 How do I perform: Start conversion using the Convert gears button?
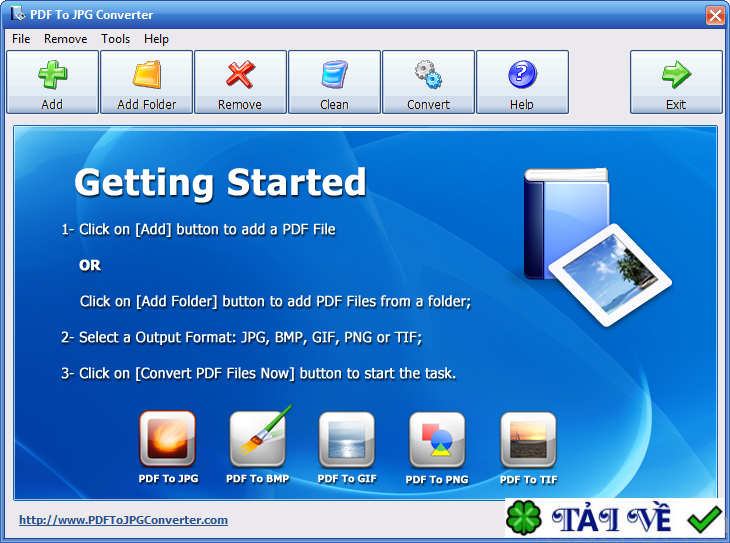(x=428, y=82)
